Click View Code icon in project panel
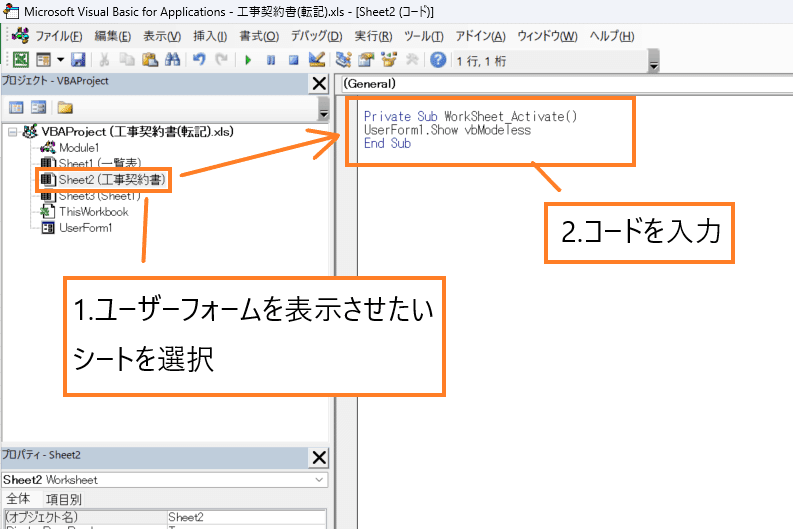This screenshot has width=793, height=529. (16, 107)
